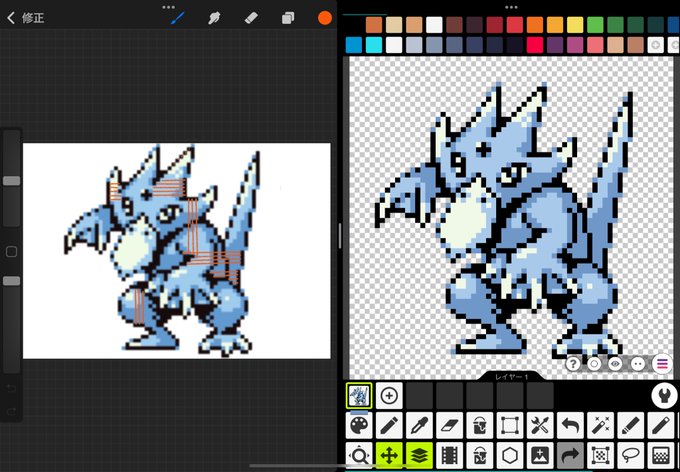Tap the レイヤー 1 layer label tab
The width and height of the screenshot is (680, 472).
pyautogui.click(x=511, y=377)
